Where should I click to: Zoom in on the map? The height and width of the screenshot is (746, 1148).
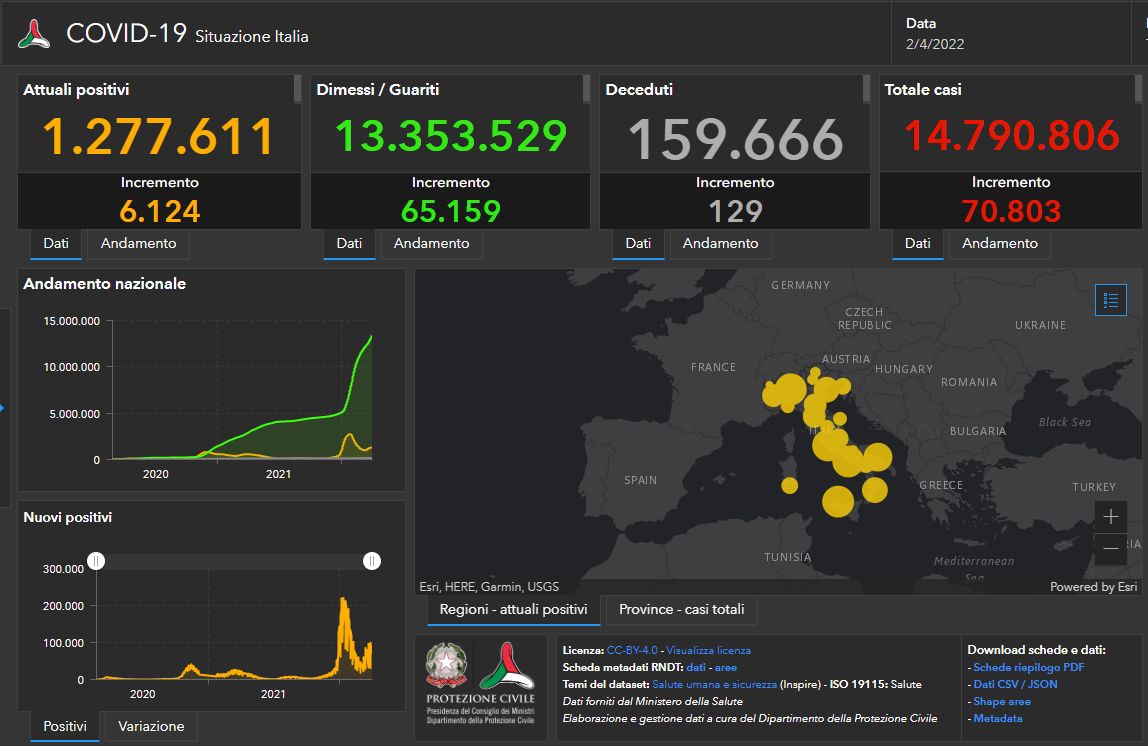point(1111,517)
